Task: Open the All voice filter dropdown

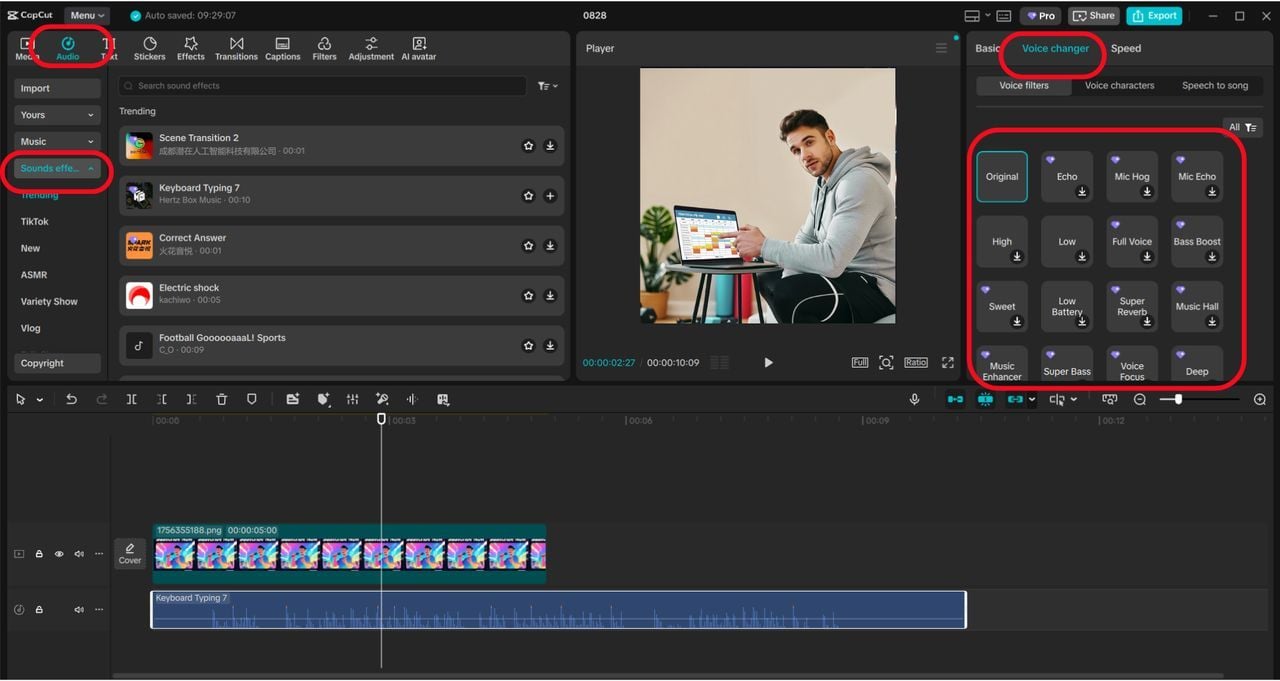Action: 1243,127
